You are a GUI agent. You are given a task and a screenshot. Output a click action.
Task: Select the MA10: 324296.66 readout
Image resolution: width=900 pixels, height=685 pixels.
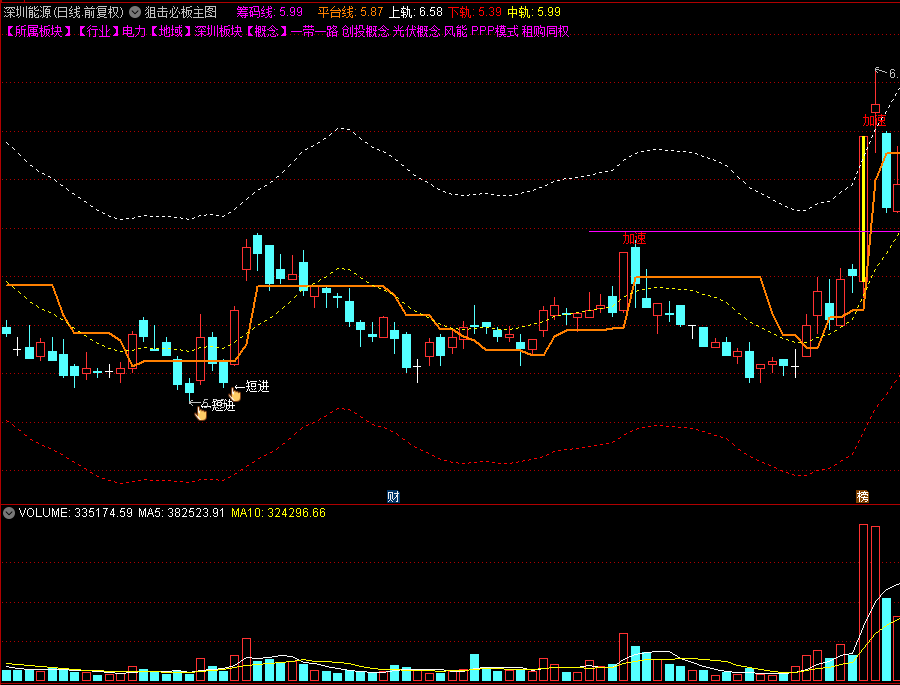click(278, 513)
